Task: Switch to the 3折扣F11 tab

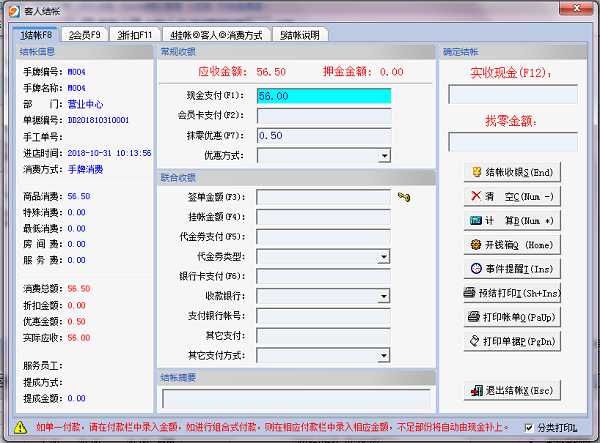Action: pyautogui.click(x=135, y=35)
